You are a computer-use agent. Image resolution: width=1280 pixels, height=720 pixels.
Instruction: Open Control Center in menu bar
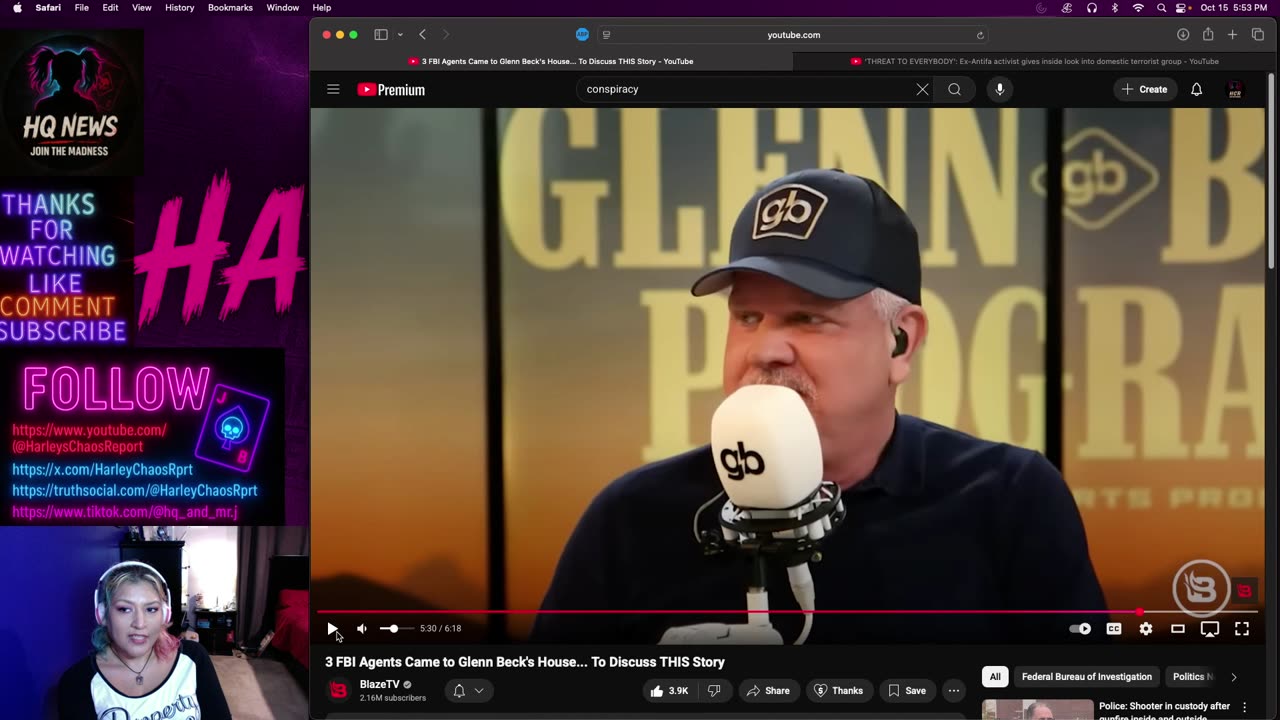coord(1183,7)
